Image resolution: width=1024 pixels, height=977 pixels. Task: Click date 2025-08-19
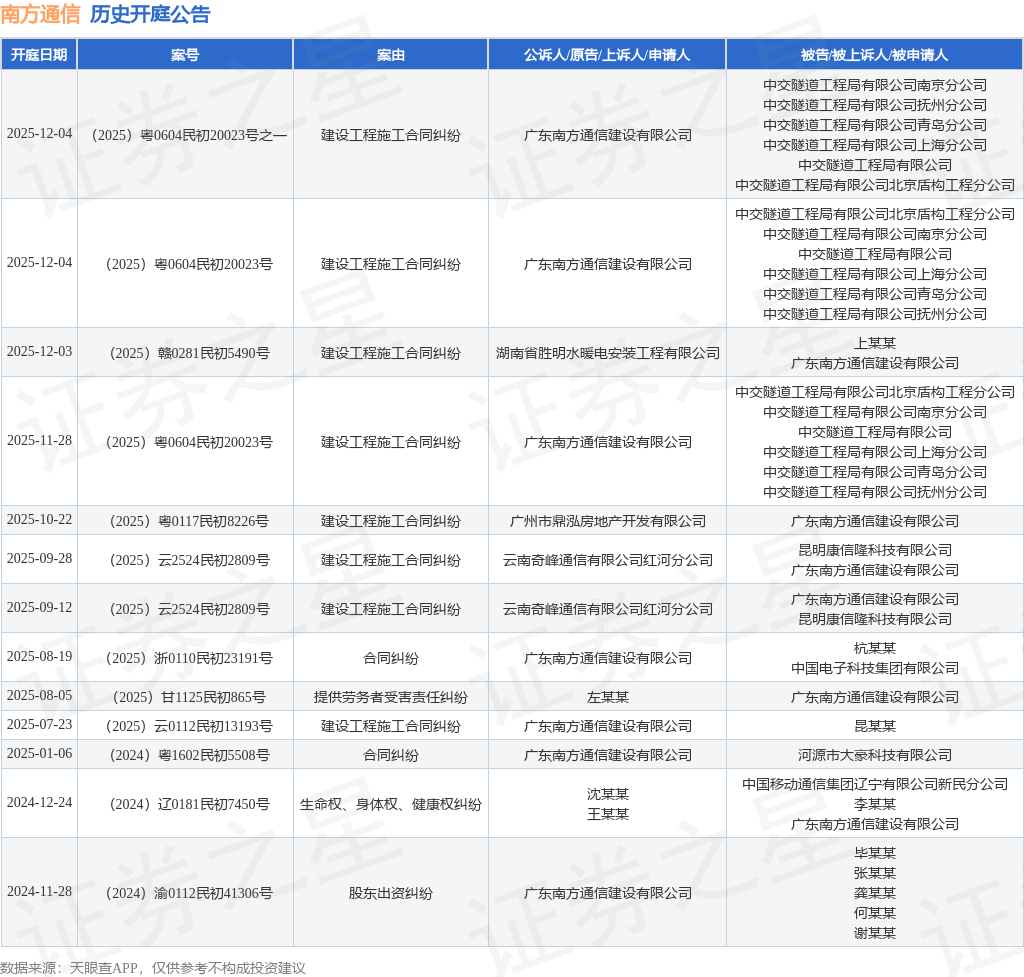click(x=39, y=656)
